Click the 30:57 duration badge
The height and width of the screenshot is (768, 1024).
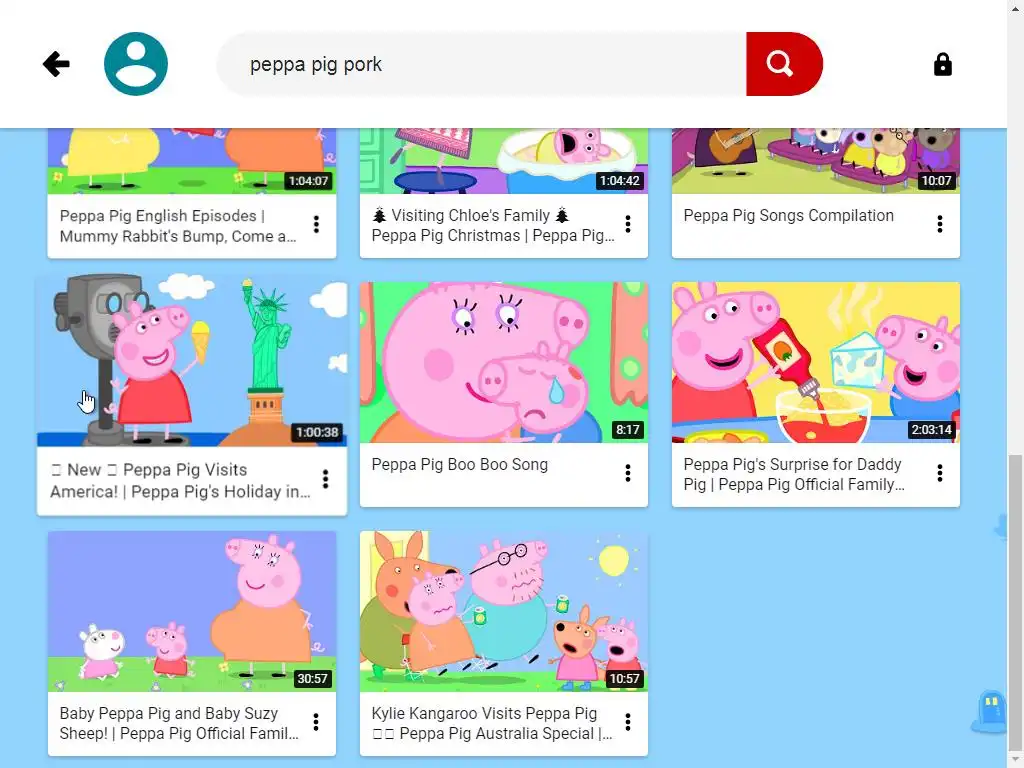coord(312,678)
